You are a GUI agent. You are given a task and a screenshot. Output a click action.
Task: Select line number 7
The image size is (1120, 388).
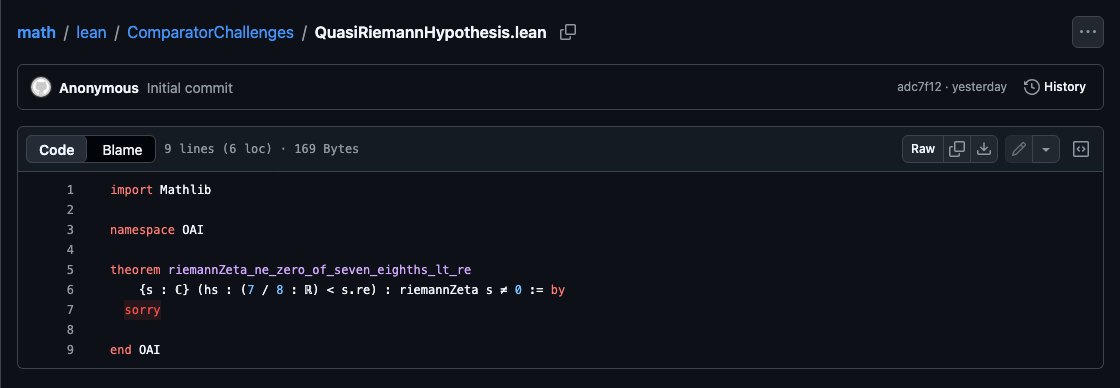tap(70, 310)
